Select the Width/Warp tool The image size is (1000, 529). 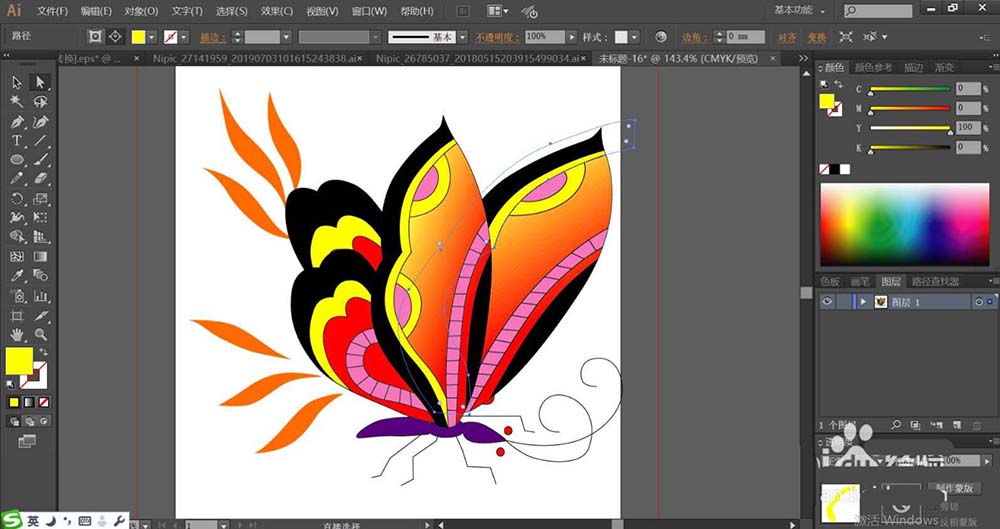click(x=17, y=218)
